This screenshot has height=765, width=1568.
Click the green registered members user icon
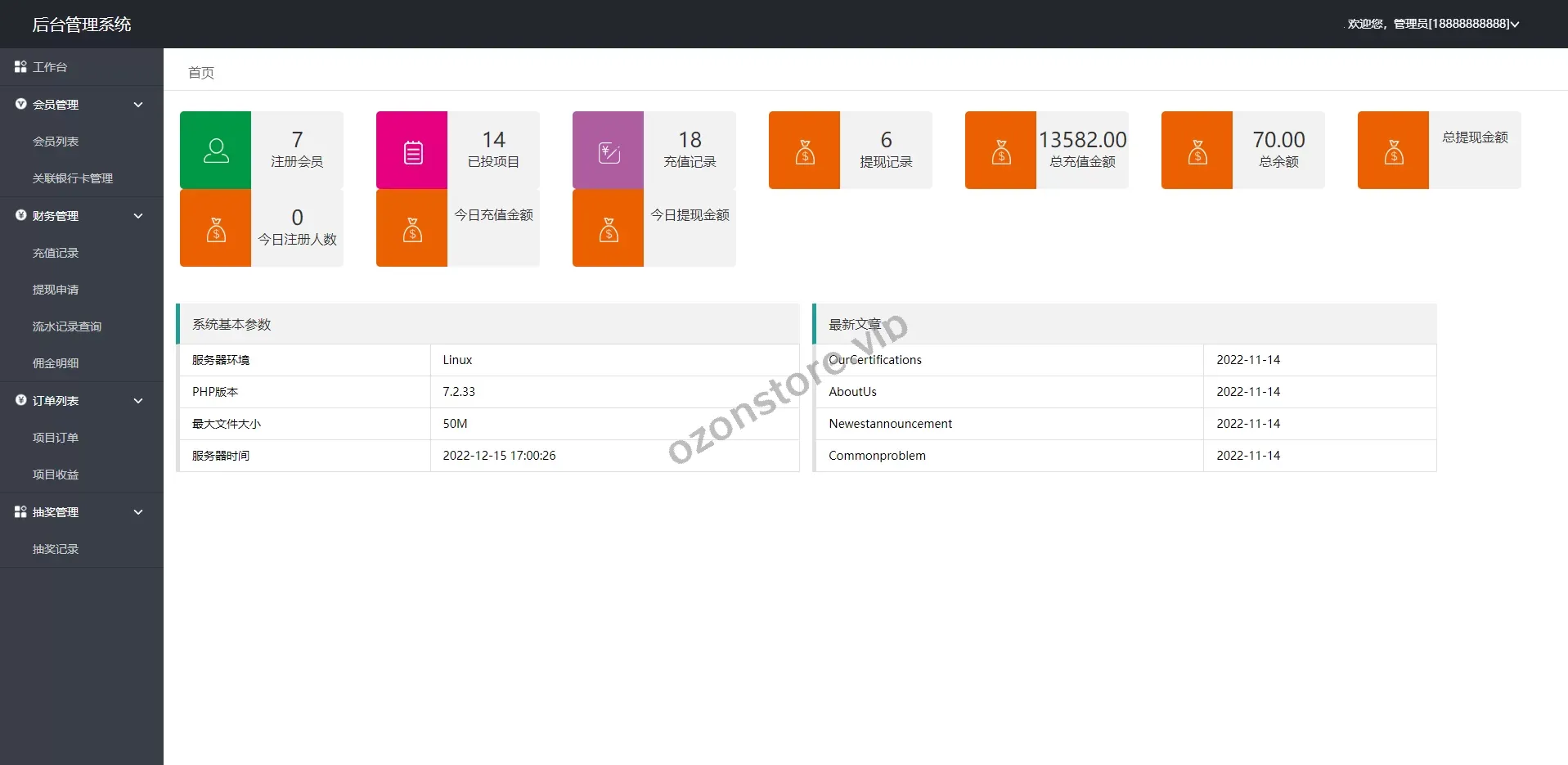215,151
